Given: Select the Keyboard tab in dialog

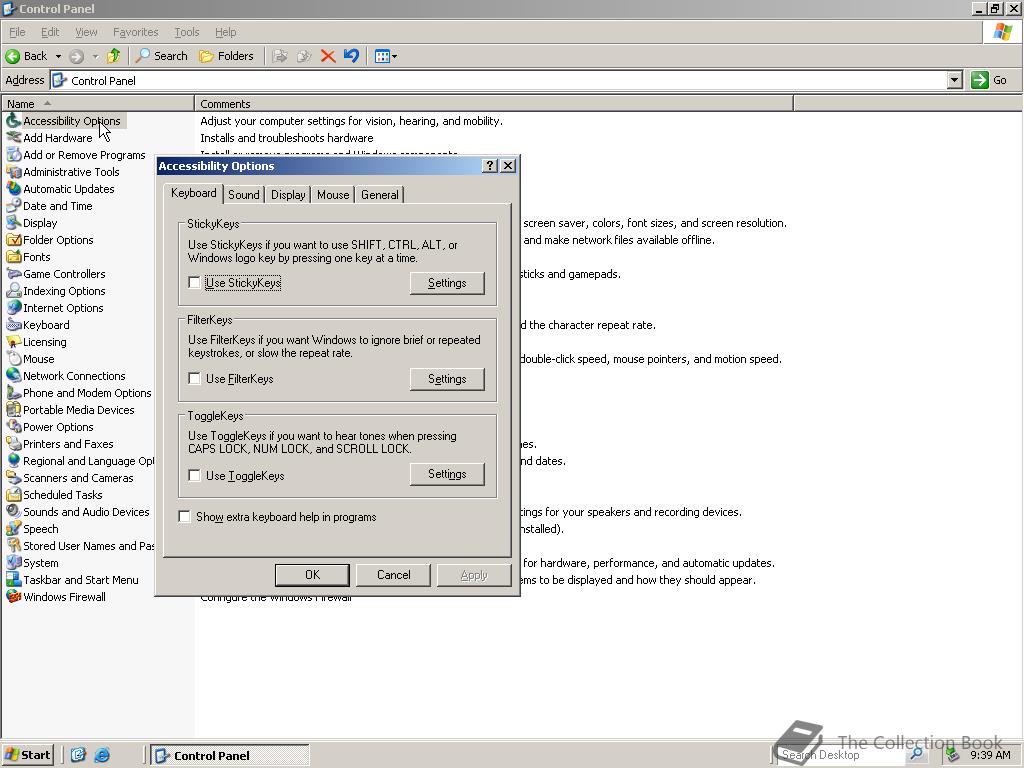Looking at the screenshot, I should [193, 193].
